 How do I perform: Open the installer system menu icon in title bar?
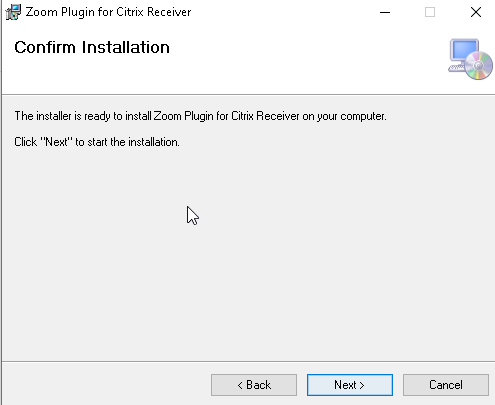point(13,12)
